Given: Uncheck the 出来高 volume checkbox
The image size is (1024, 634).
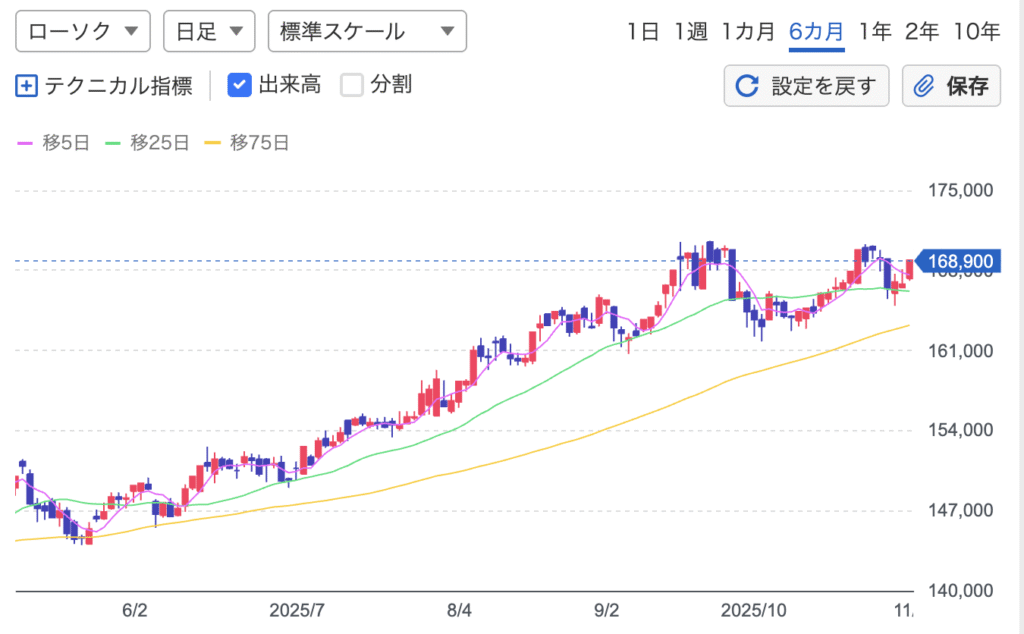Looking at the screenshot, I should (239, 85).
